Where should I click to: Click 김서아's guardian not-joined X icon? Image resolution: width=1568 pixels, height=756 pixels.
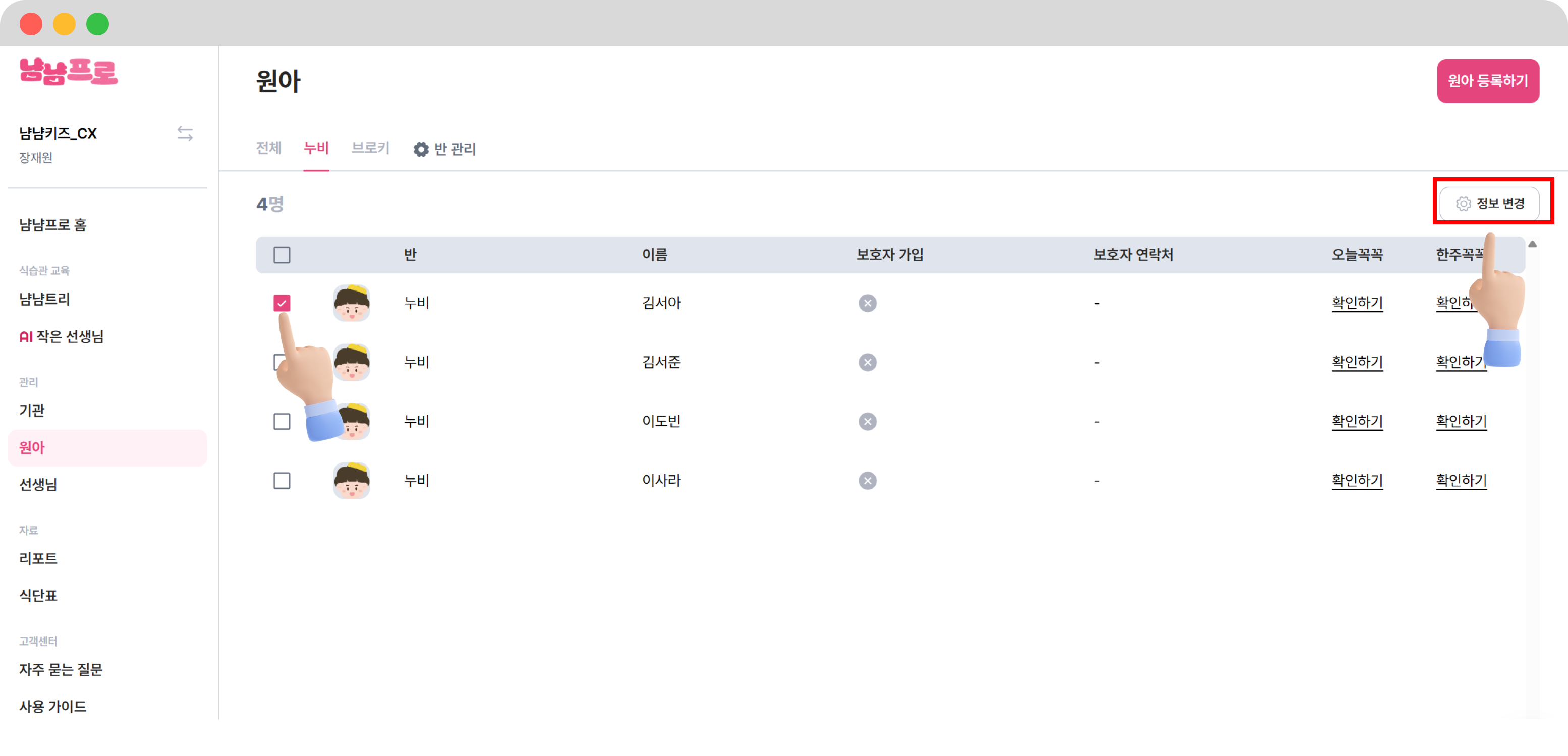pos(867,303)
